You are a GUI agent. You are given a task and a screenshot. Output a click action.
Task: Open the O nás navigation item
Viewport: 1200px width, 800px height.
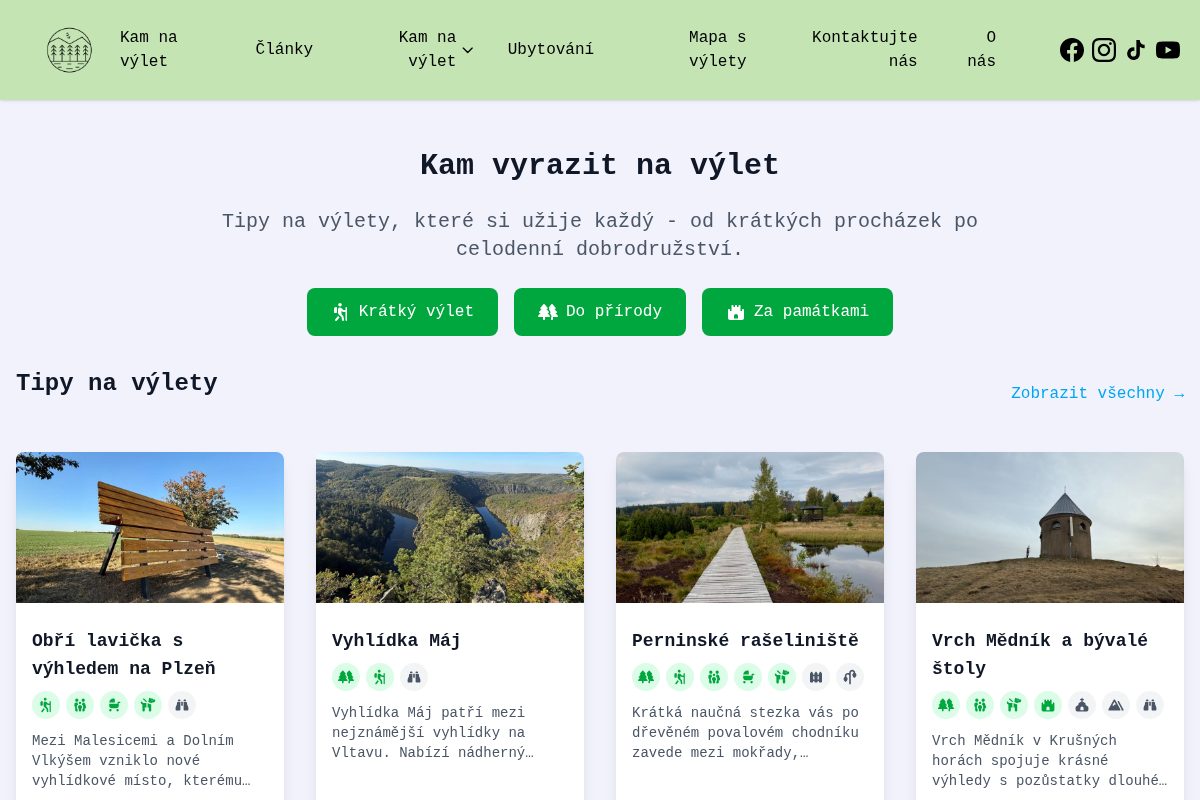pos(981,50)
